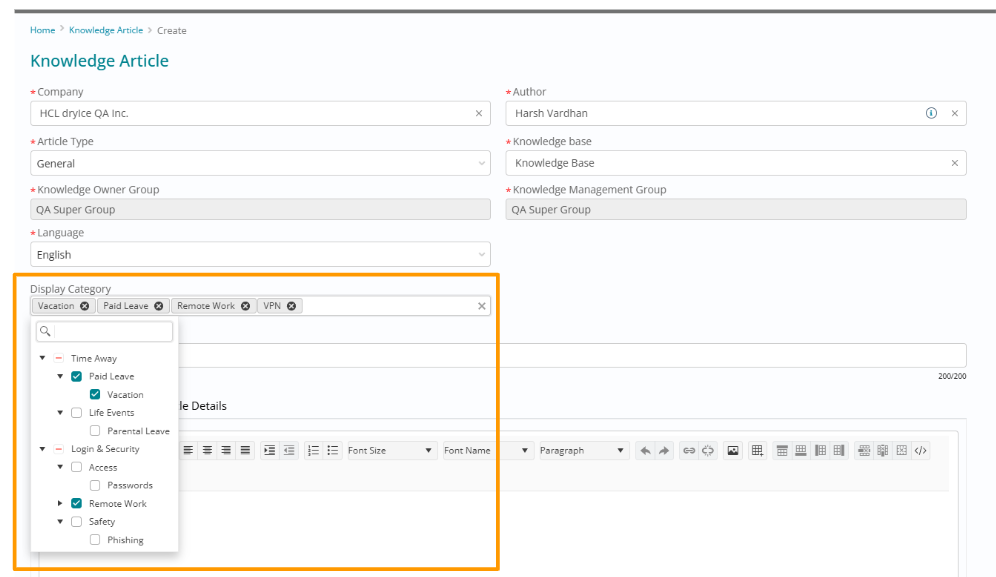Image resolution: width=996 pixels, height=577 pixels.
Task: Uncheck the Remote Work checkbox
Action: pos(76,503)
